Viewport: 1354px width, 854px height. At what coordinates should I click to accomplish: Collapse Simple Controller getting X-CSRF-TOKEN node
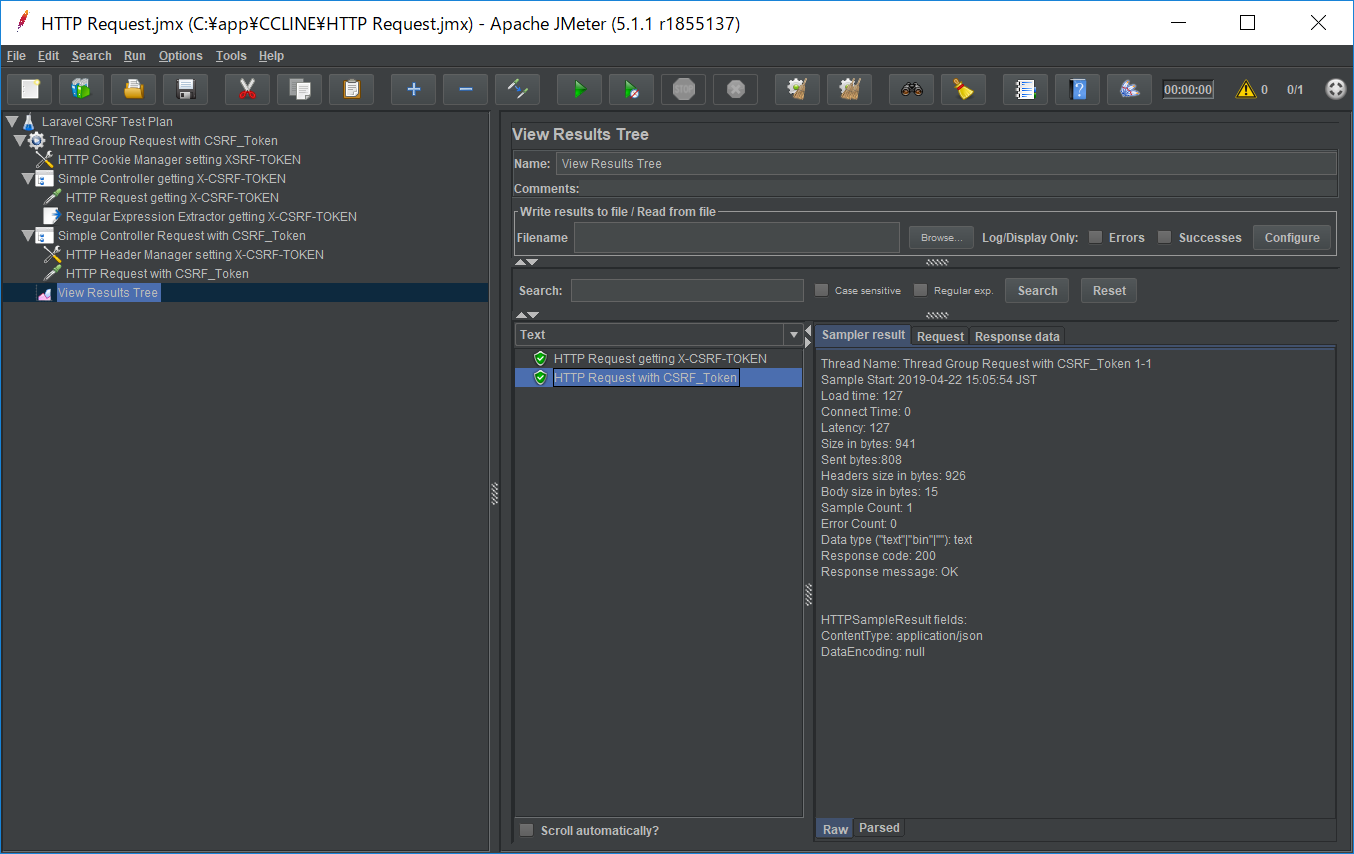coord(27,178)
